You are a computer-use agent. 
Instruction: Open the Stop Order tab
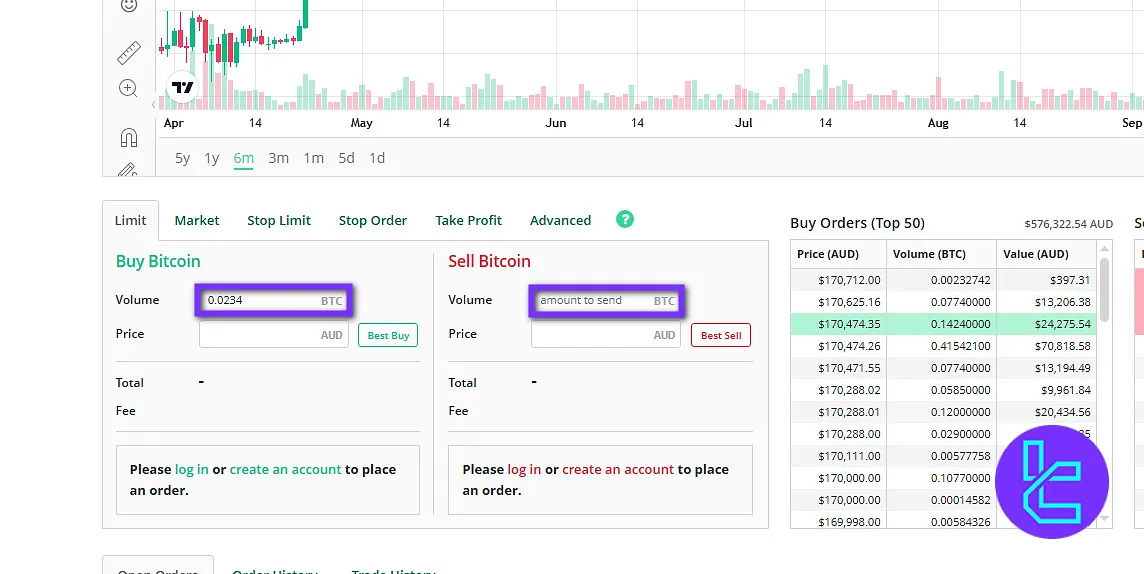[x=373, y=220]
